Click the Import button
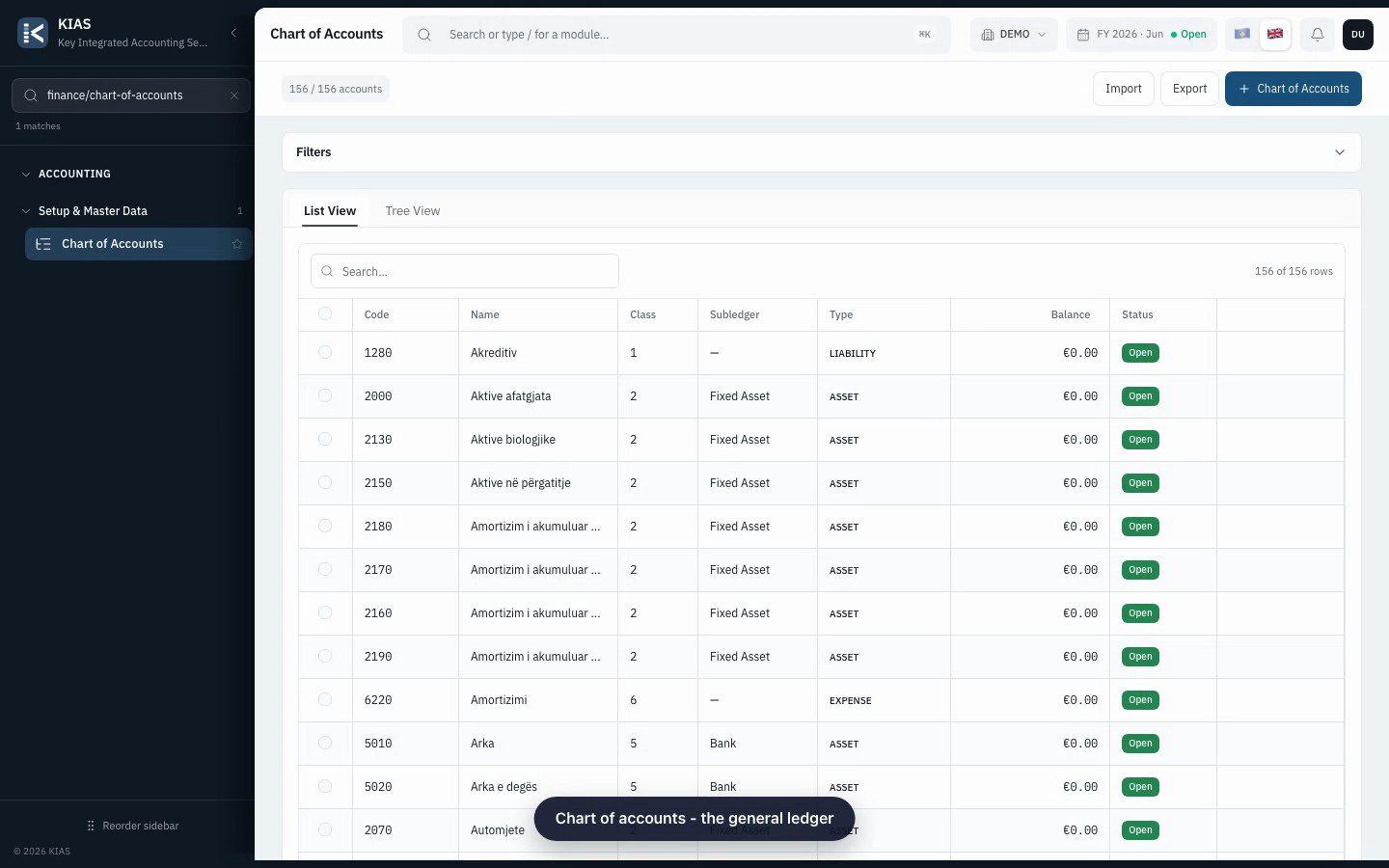 click(x=1124, y=89)
